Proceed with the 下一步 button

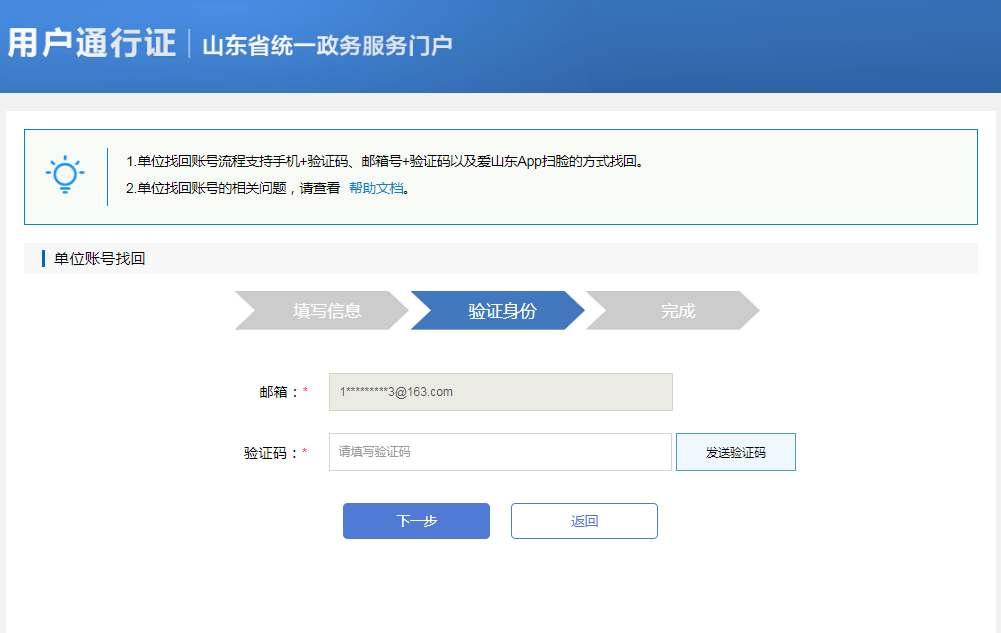(x=416, y=521)
